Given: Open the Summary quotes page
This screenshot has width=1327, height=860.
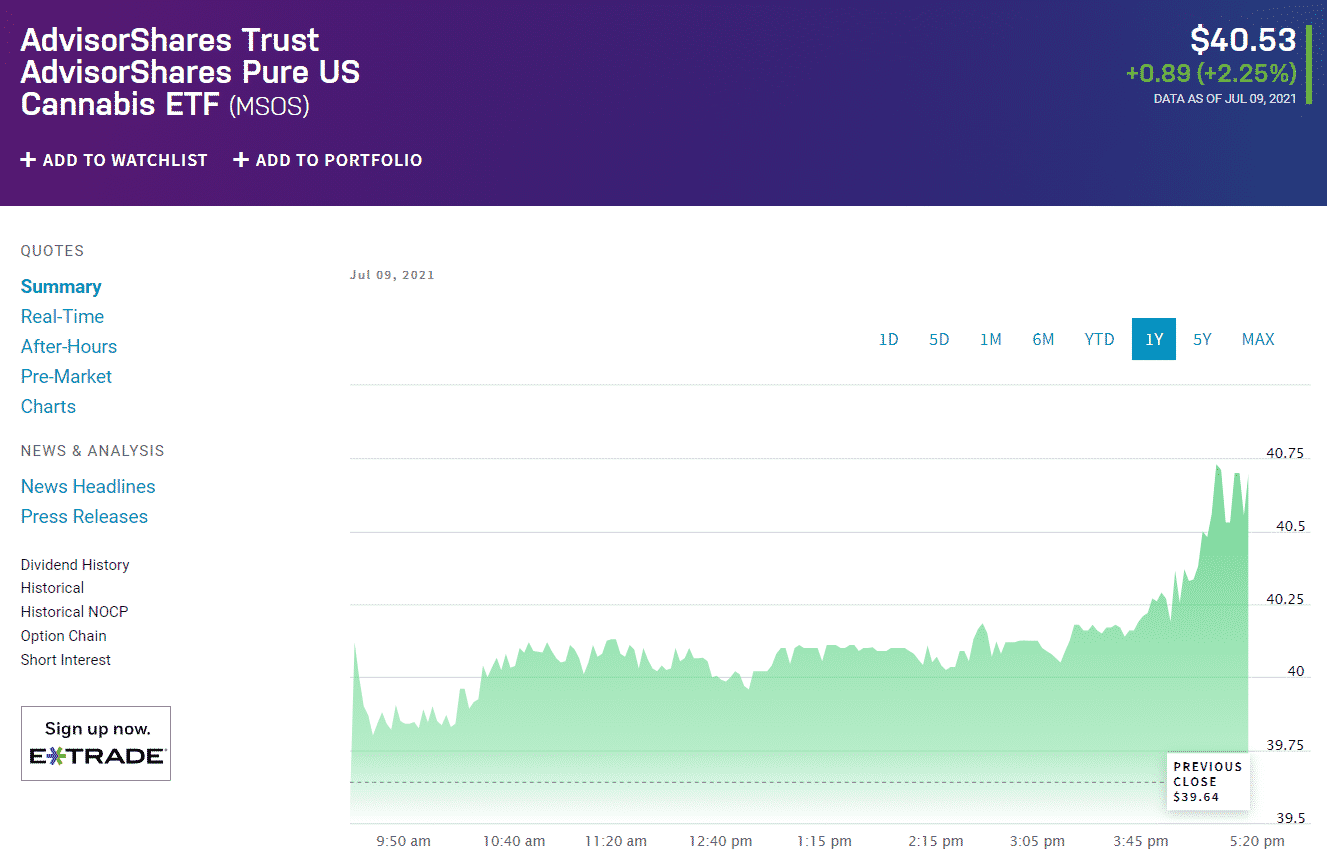Looking at the screenshot, I should pos(61,287).
